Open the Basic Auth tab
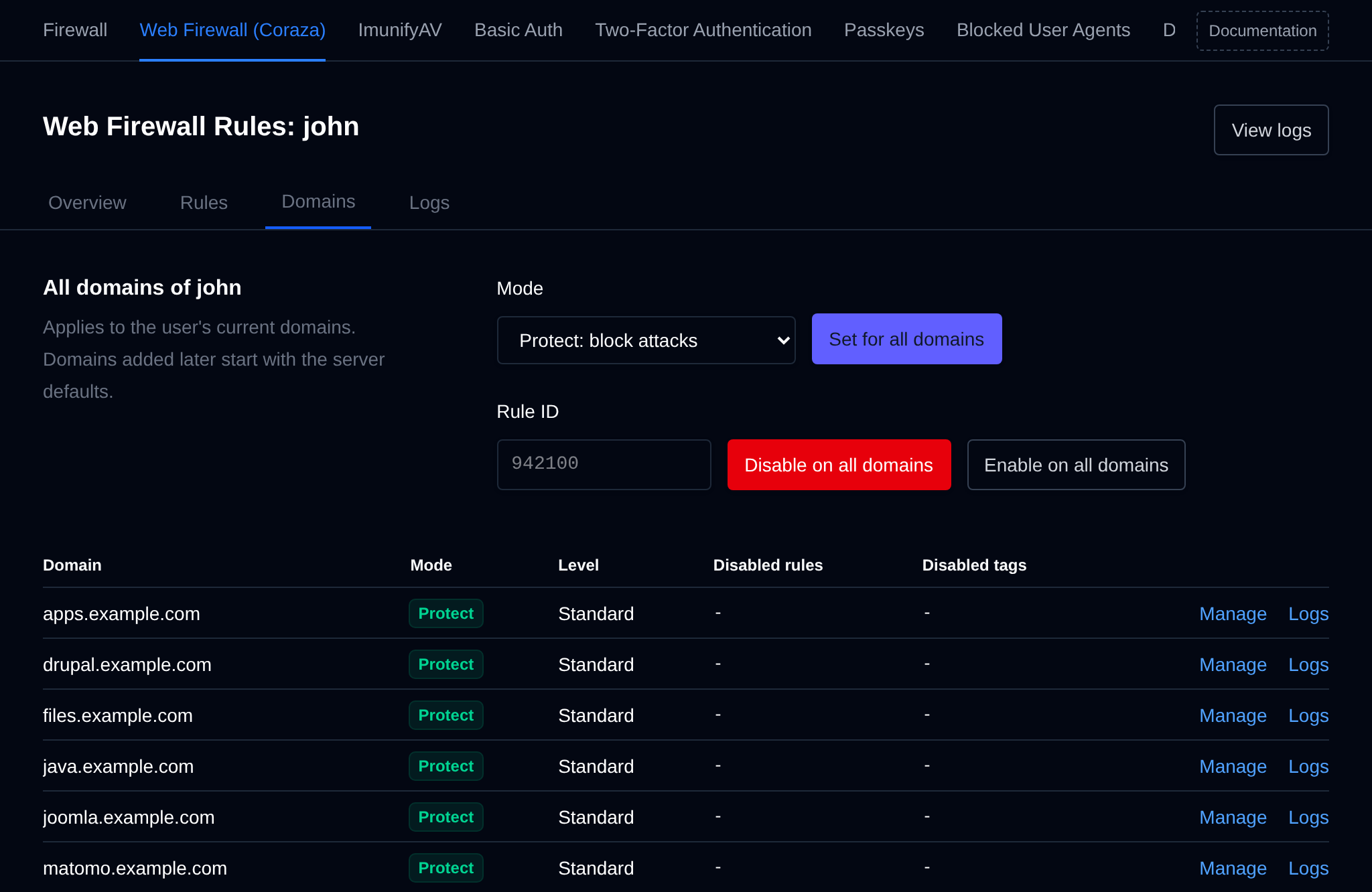 point(519,30)
